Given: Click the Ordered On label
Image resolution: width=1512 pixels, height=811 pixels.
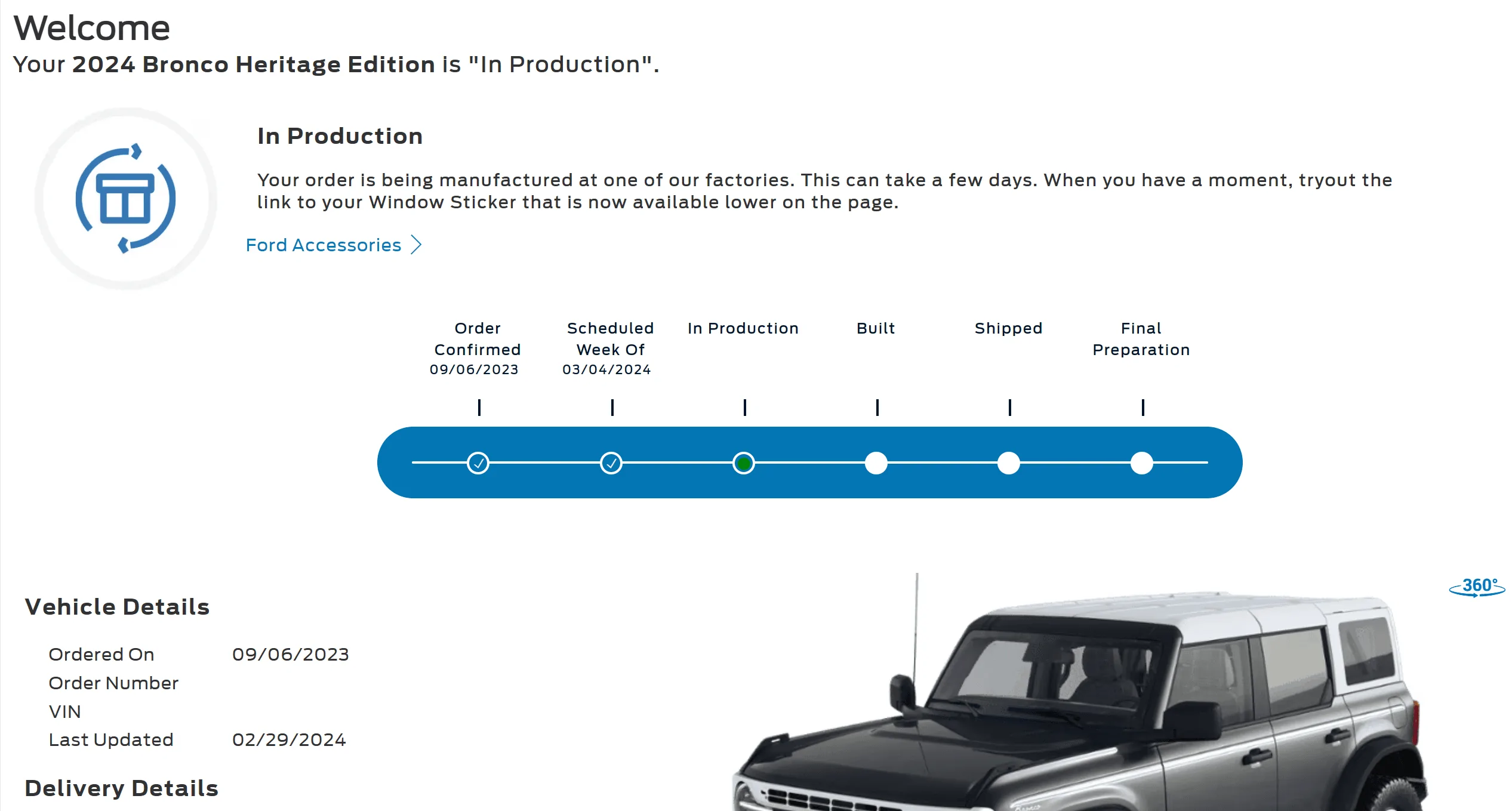Looking at the screenshot, I should (101, 655).
